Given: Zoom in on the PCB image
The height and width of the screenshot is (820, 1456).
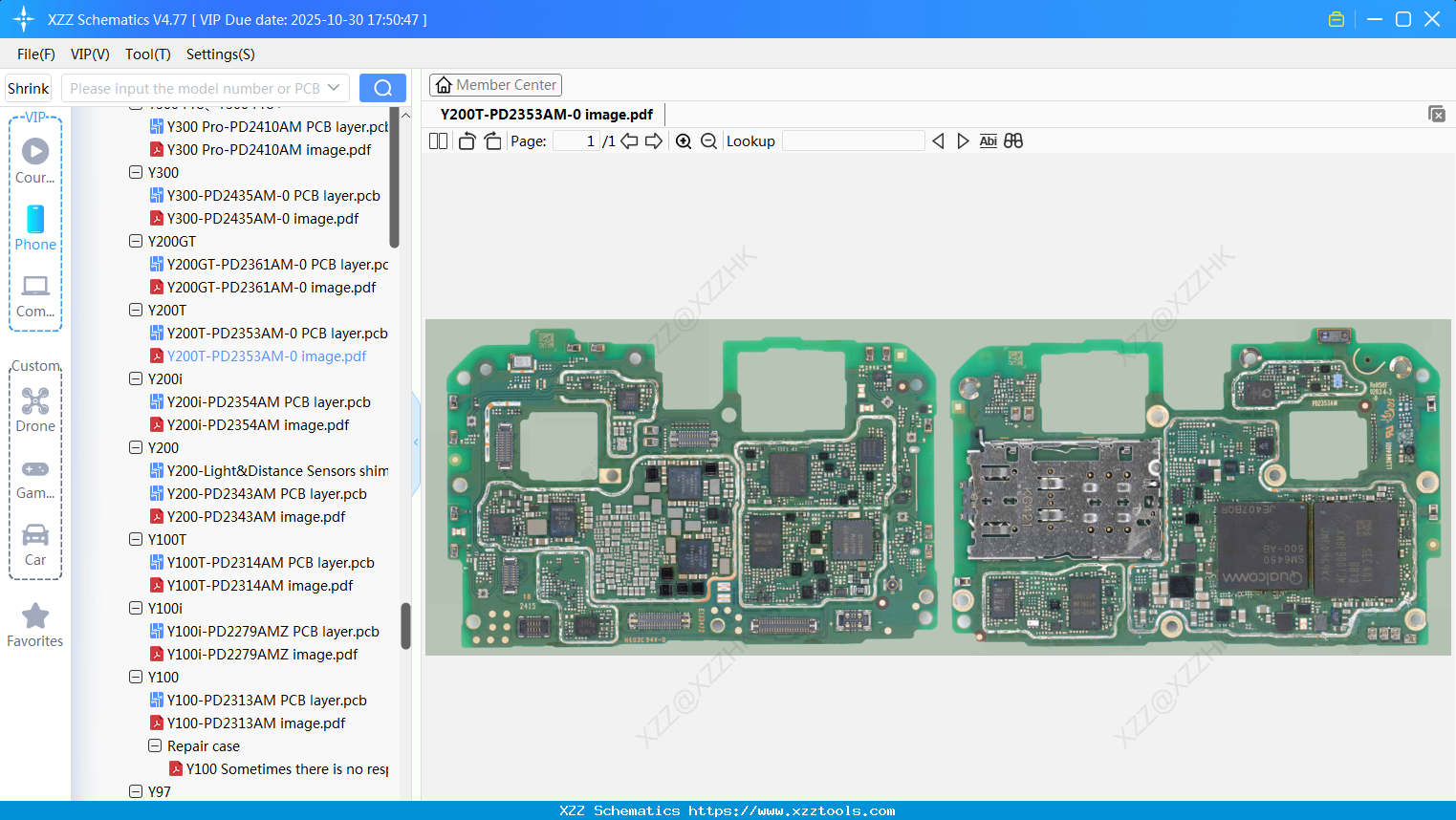Looking at the screenshot, I should click(x=684, y=140).
